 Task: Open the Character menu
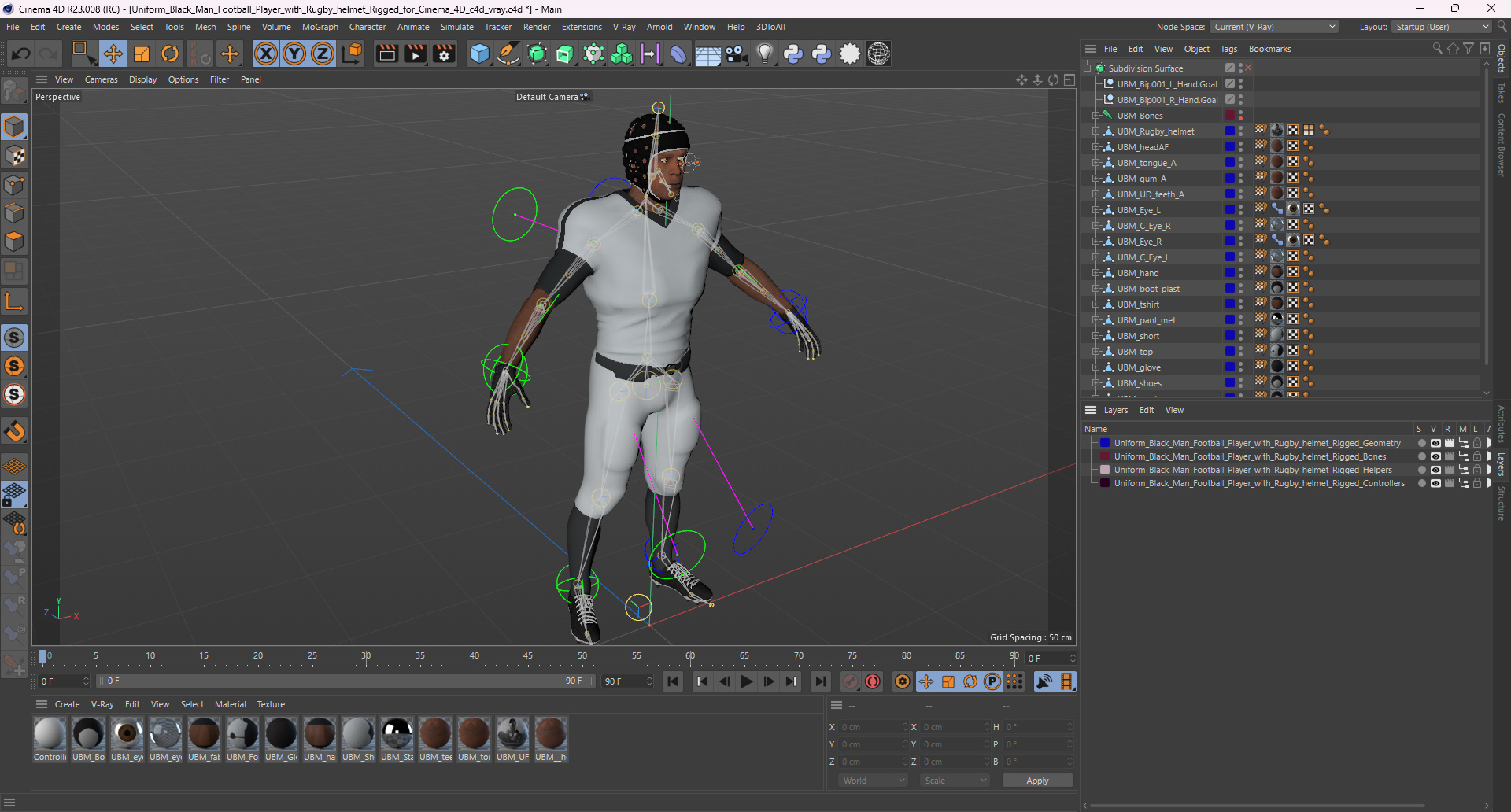(368, 27)
